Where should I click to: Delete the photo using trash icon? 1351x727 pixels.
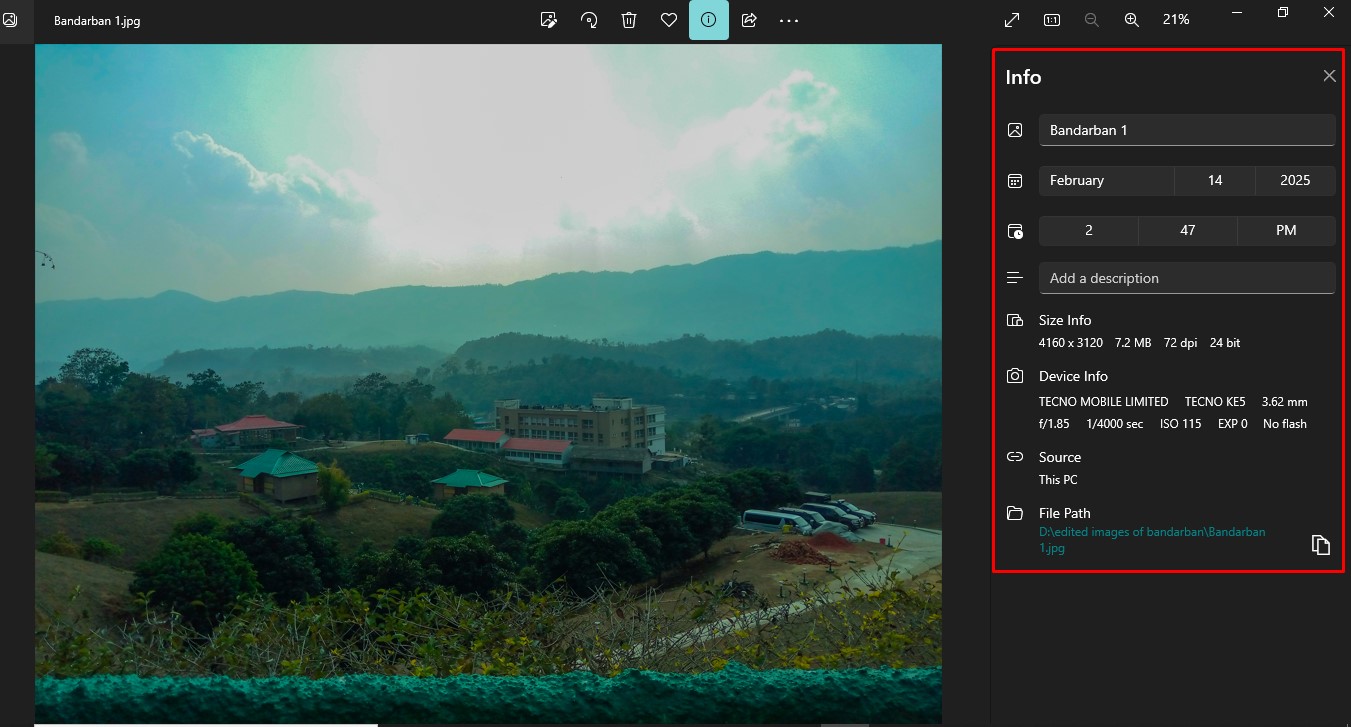tap(629, 20)
